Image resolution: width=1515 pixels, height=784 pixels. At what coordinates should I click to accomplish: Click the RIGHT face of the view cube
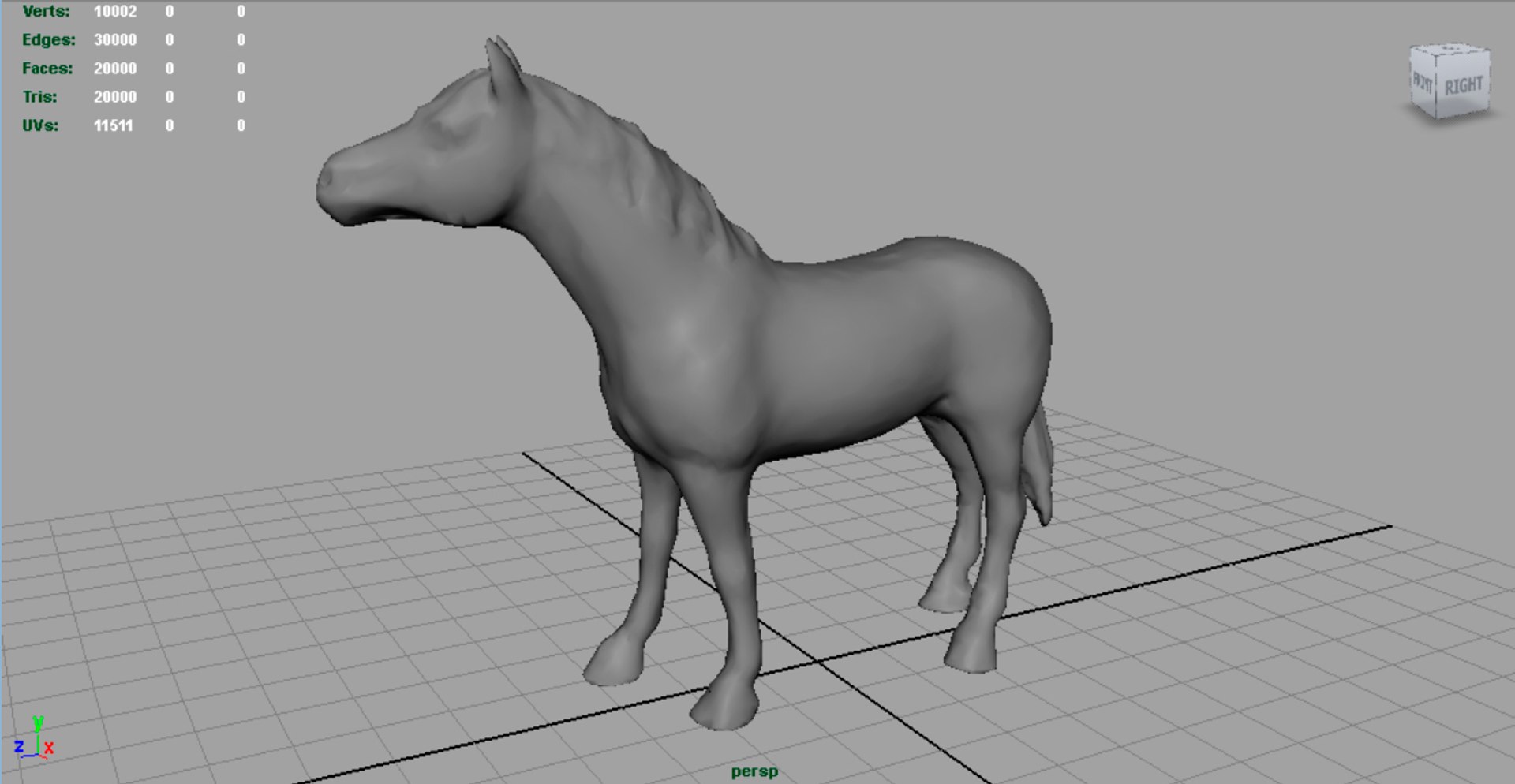pos(1464,85)
